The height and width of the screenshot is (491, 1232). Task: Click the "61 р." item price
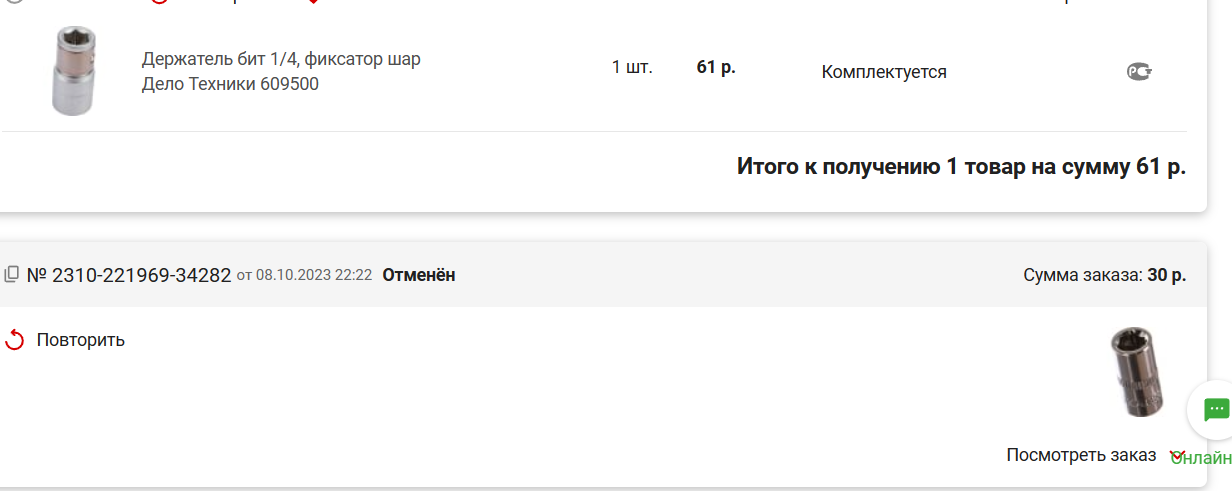tap(716, 68)
